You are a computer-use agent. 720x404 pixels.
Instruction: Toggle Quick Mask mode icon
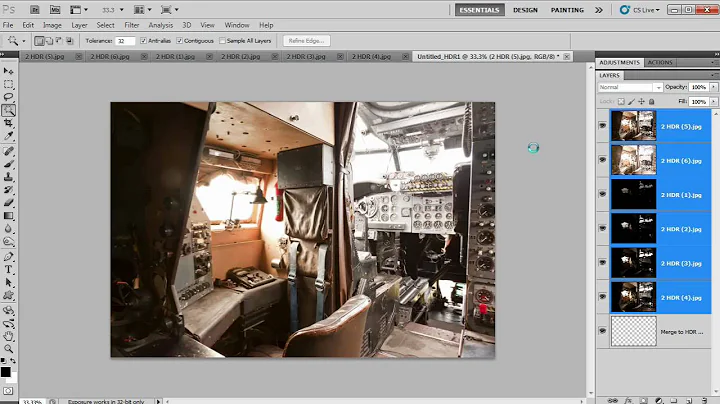point(8,391)
